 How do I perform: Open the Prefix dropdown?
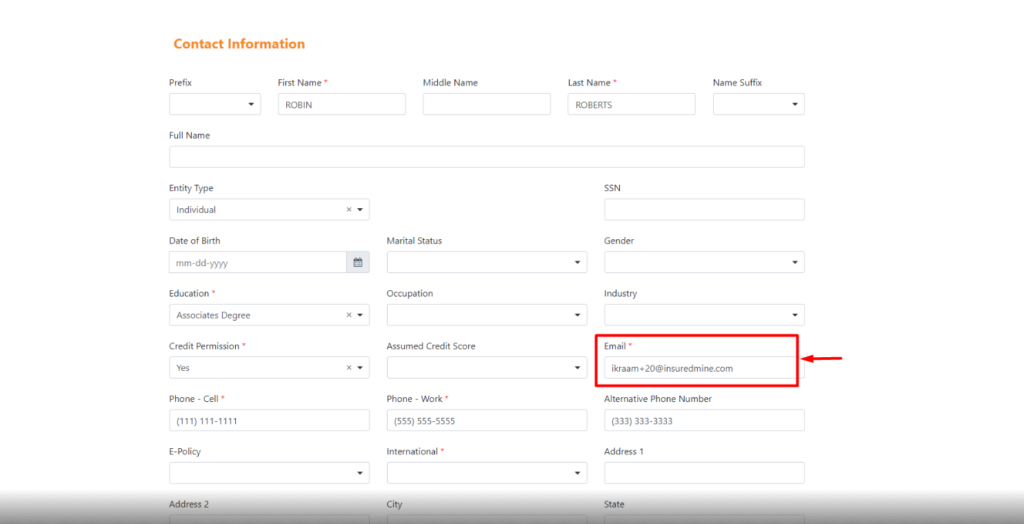click(215, 104)
